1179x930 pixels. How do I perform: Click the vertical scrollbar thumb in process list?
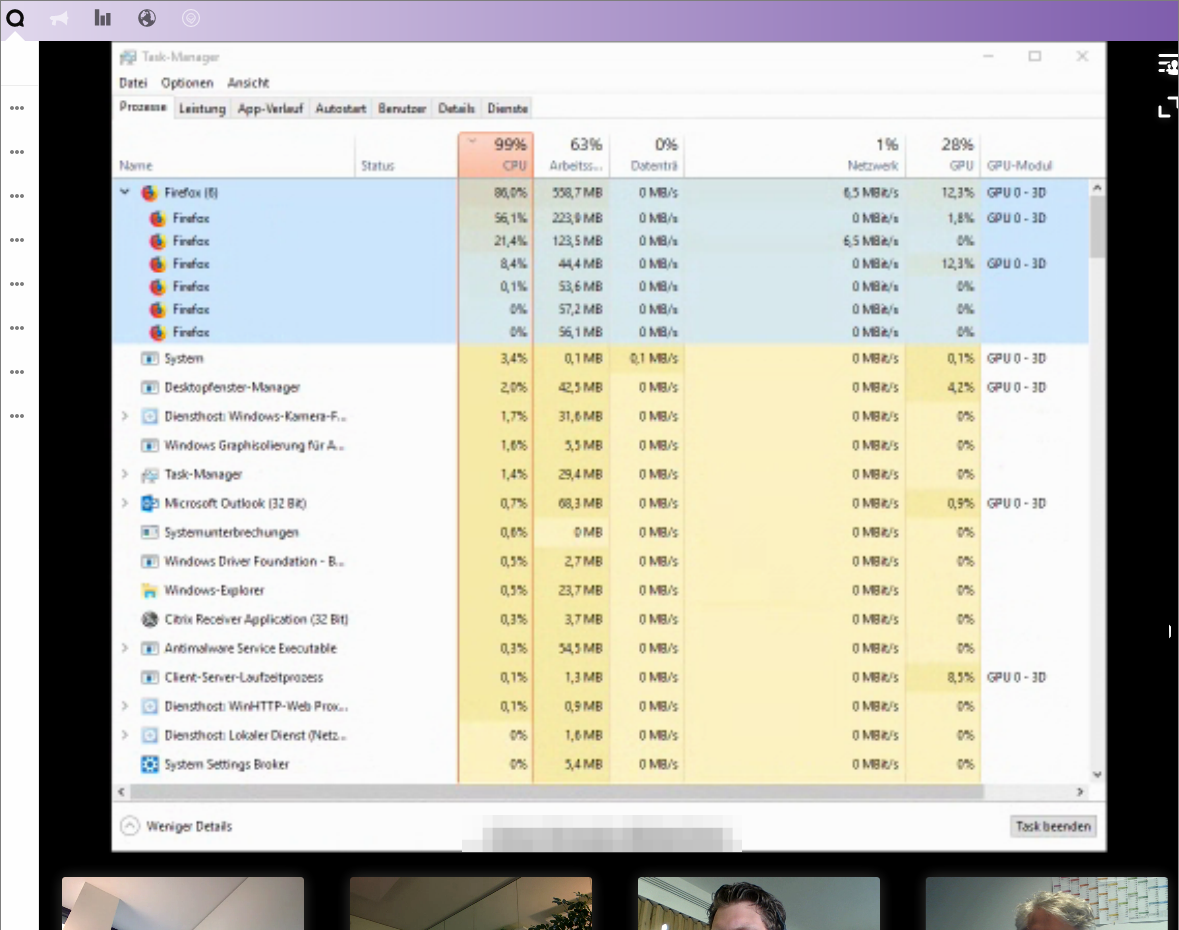click(x=1096, y=226)
